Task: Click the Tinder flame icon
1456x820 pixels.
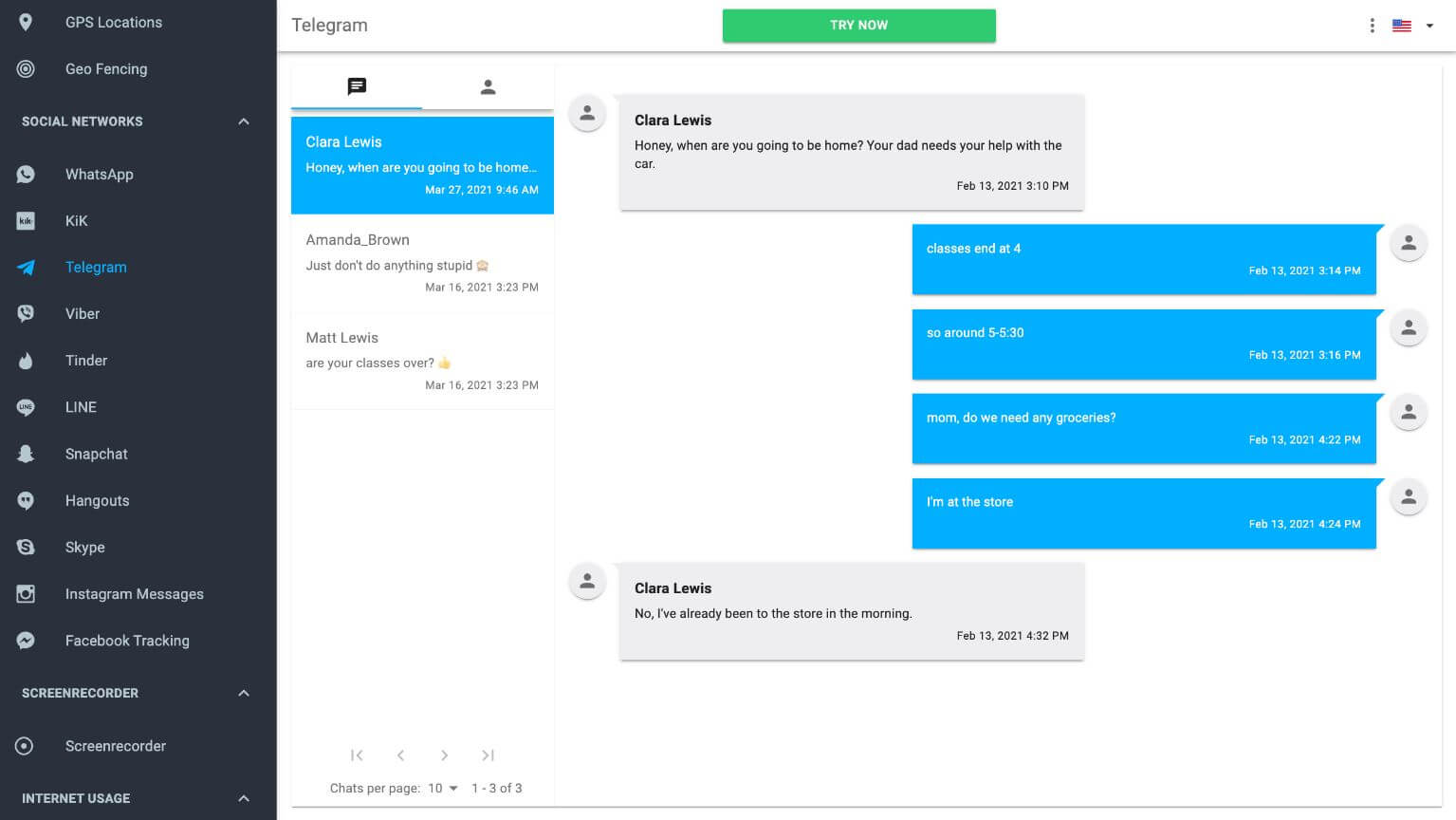Action: (x=26, y=361)
